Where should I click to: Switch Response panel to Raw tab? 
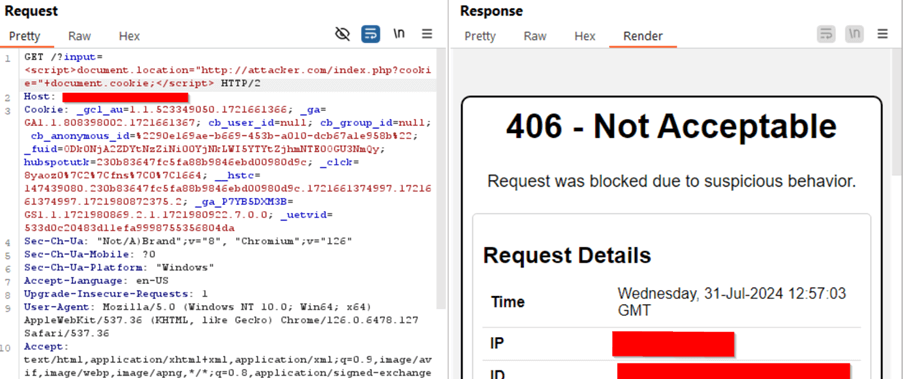tap(535, 36)
